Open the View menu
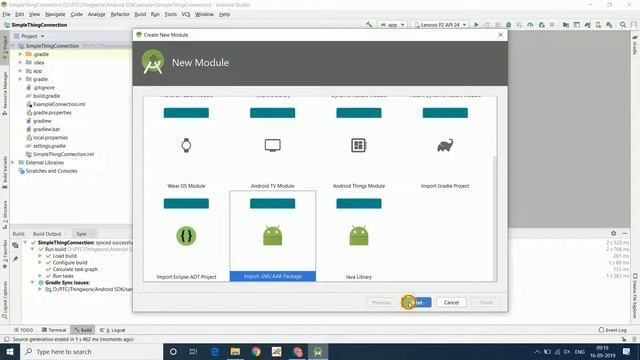The height and width of the screenshot is (360, 640). tap(34, 14)
